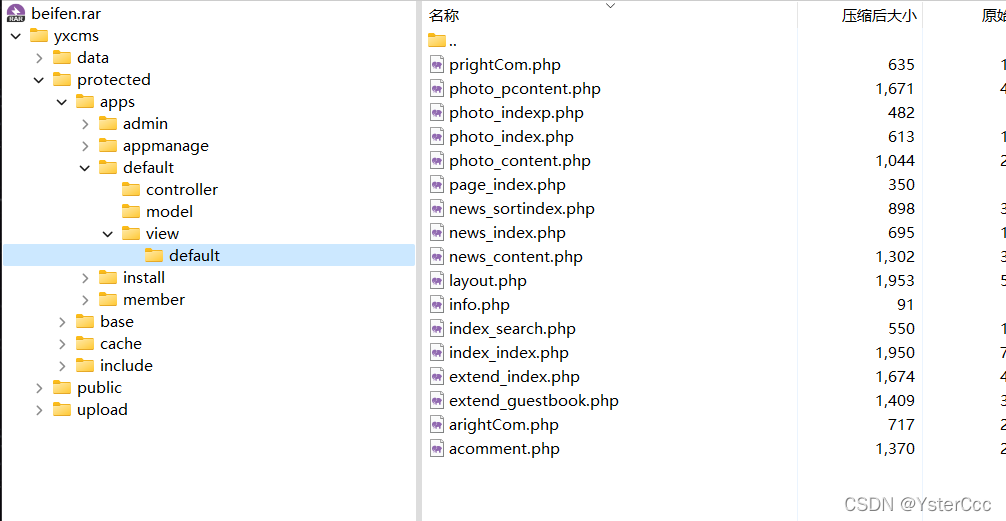Image resolution: width=1006 pixels, height=521 pixels.
Task: Click the size value 350 for page_index.php
Action: [x=901, y=185]
